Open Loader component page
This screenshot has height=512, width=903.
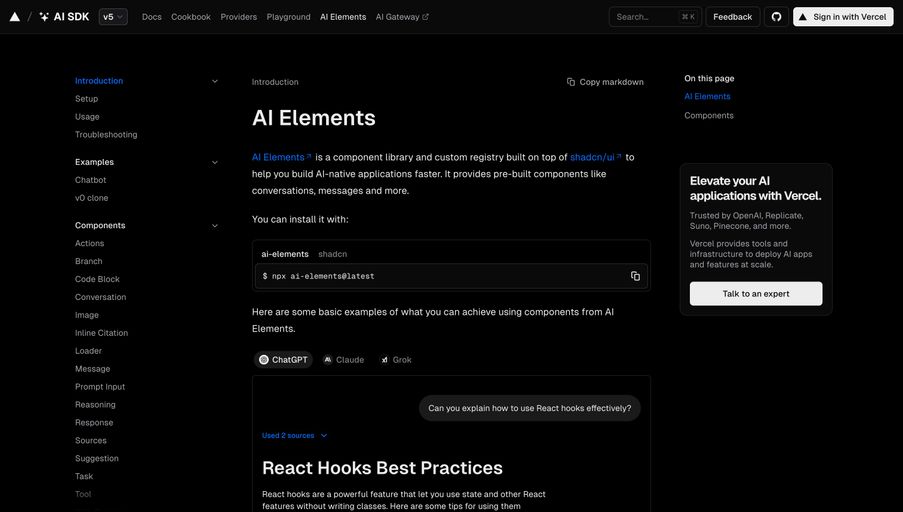click(88, 351)
